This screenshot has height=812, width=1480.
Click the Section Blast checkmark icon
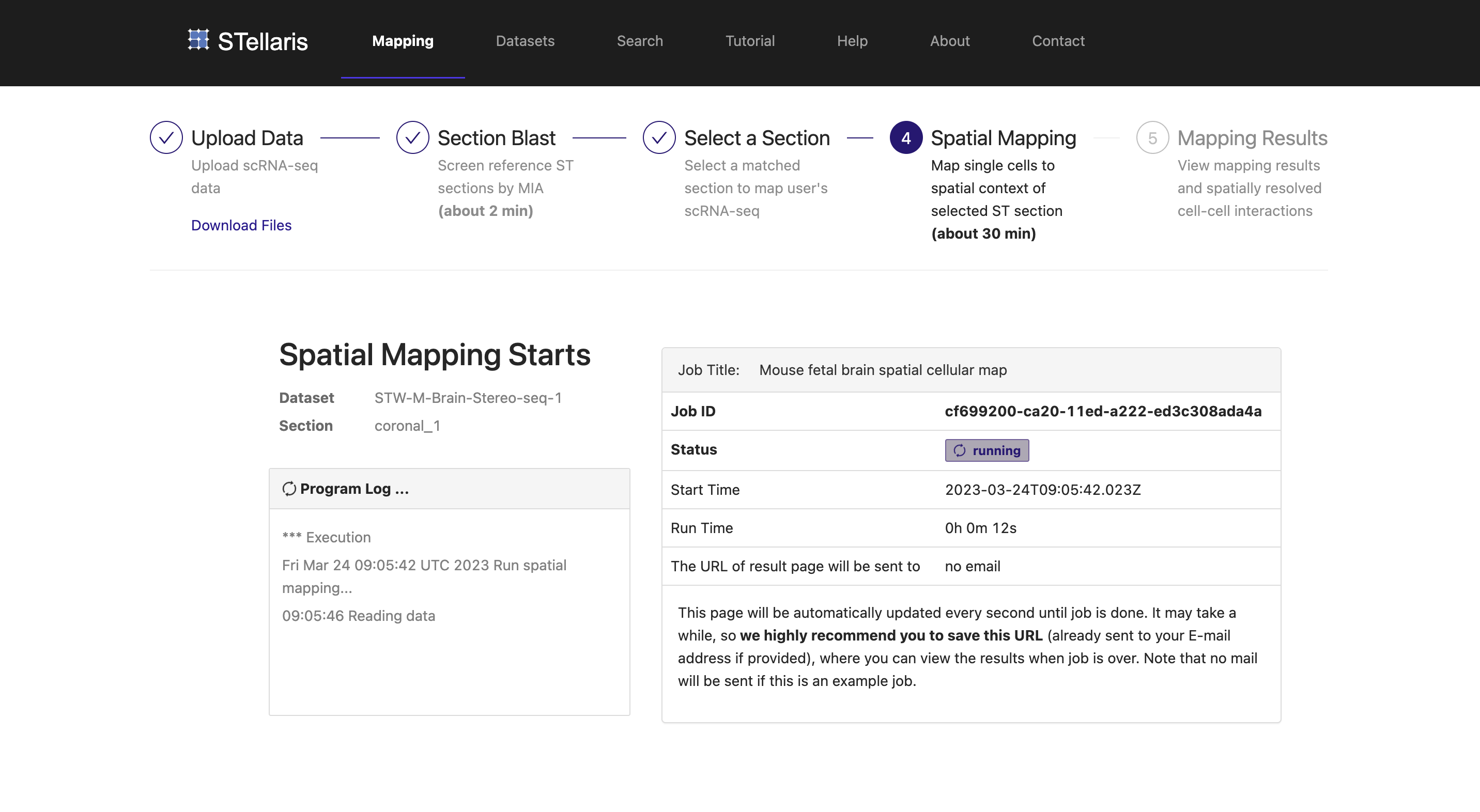413,136
